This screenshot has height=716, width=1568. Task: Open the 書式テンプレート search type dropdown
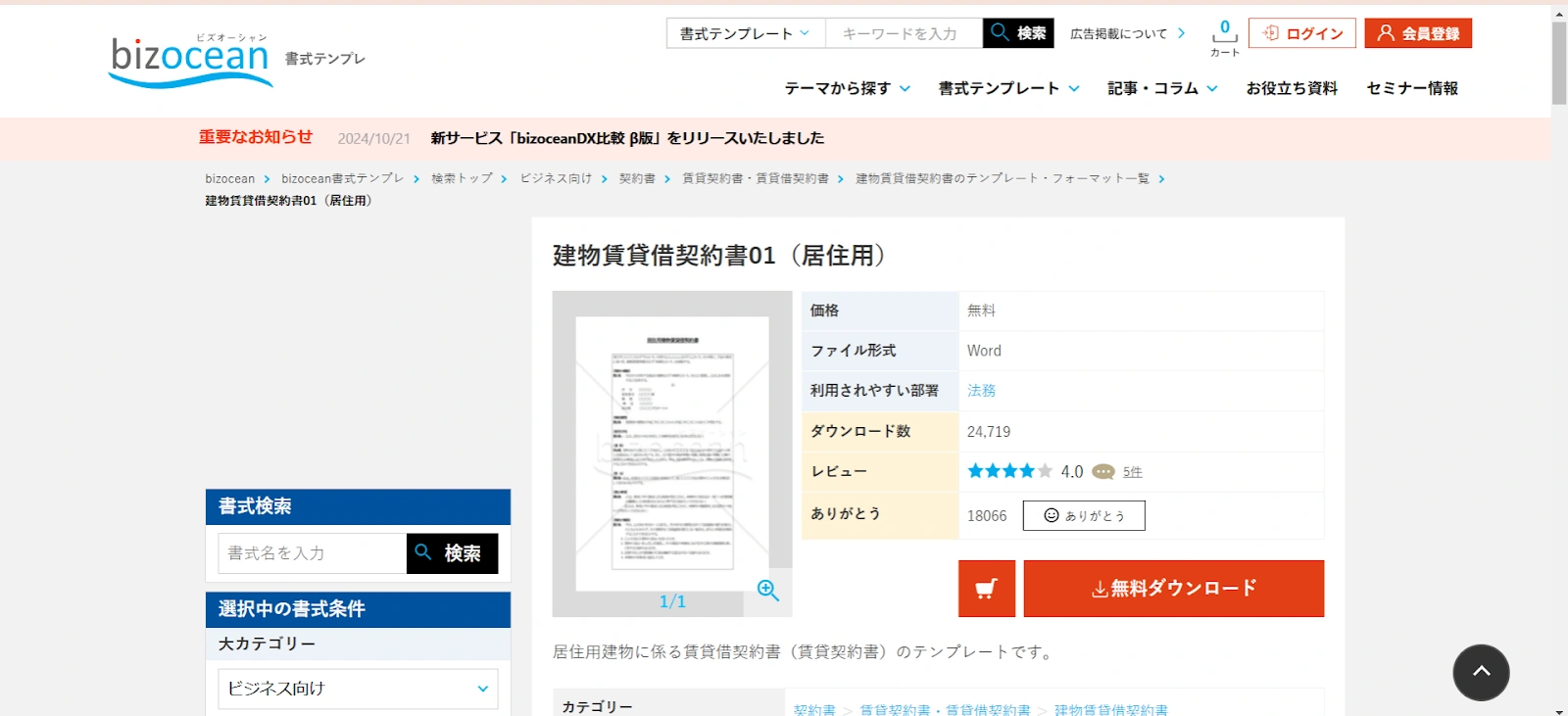[x=746, y=33]
